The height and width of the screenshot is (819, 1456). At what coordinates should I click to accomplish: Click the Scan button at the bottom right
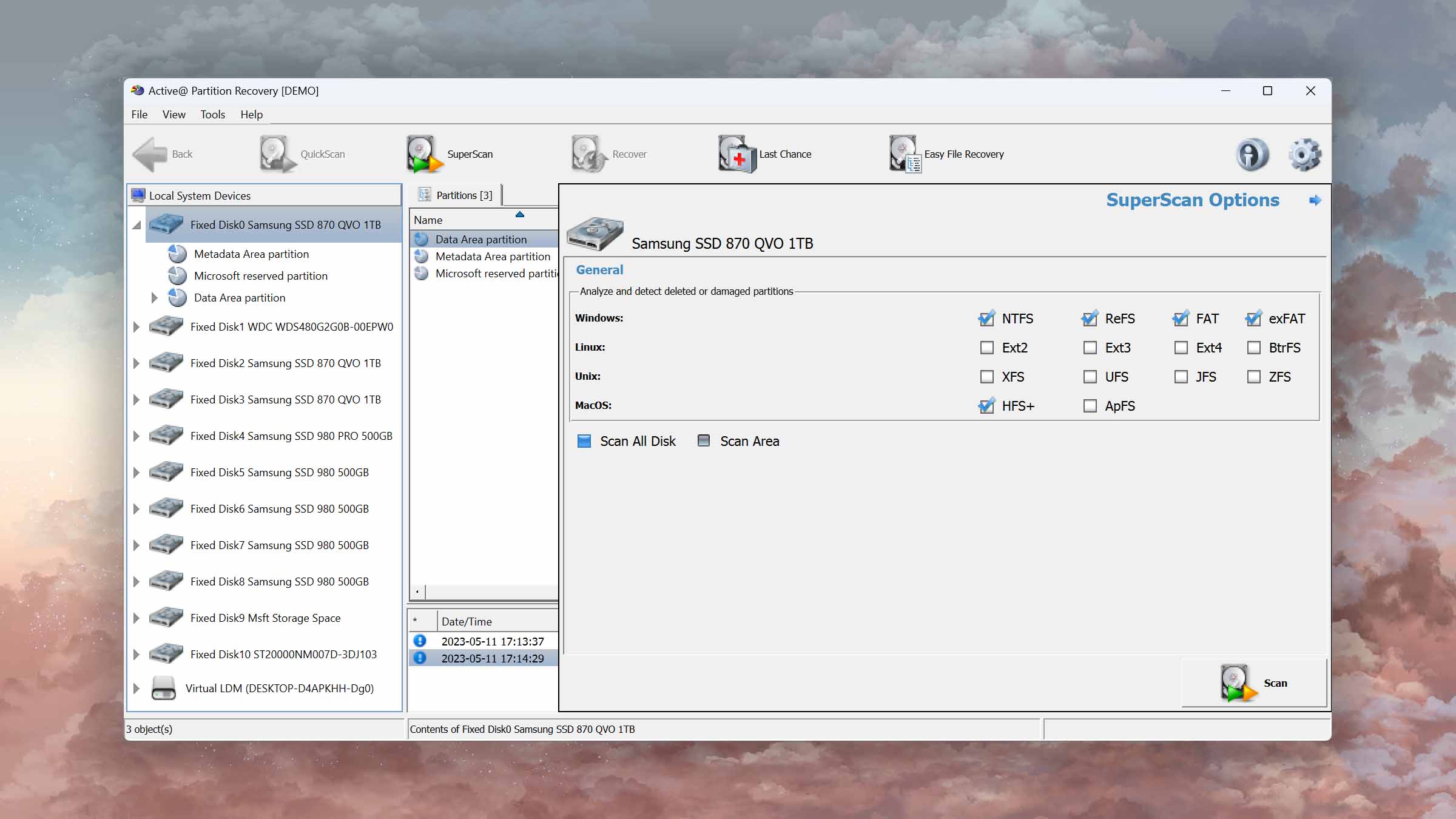(x=1253, y=682)
